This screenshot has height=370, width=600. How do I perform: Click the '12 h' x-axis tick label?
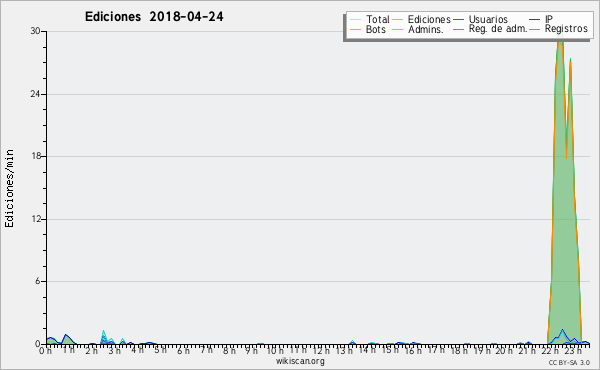pyautogui.click(x=321, y=350)
